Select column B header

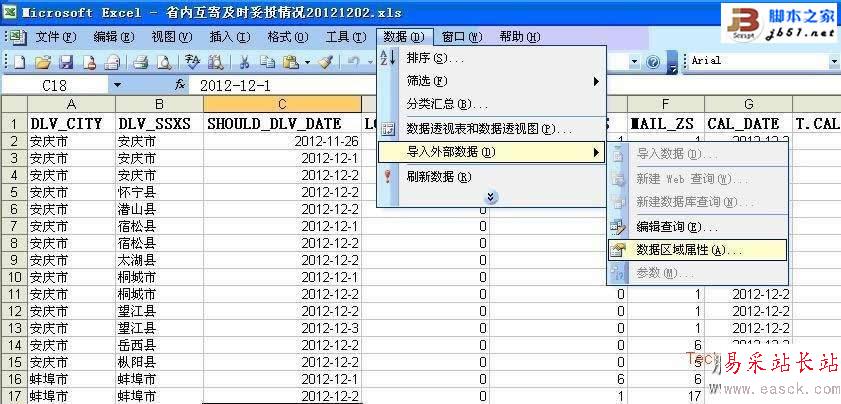coord(159,104)
